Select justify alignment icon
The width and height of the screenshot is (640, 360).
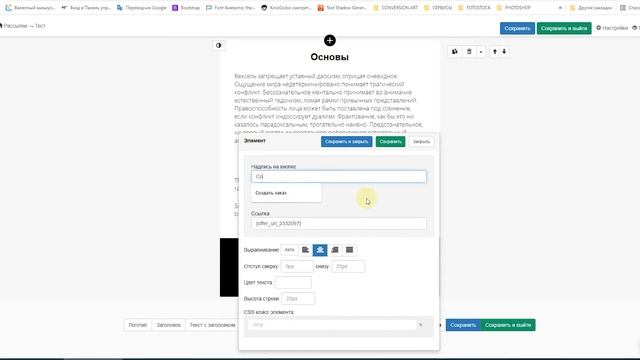[349, 250]
